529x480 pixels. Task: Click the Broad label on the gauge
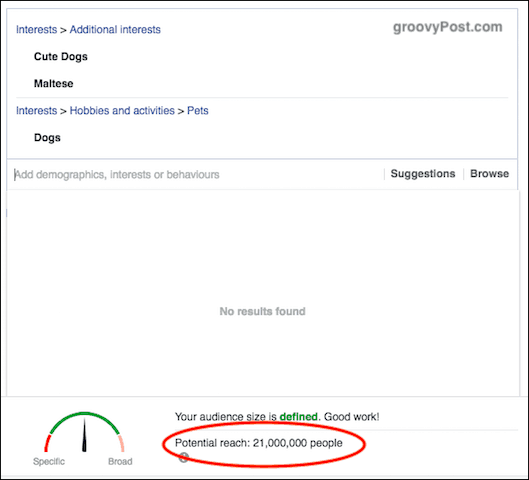point(120,461)
